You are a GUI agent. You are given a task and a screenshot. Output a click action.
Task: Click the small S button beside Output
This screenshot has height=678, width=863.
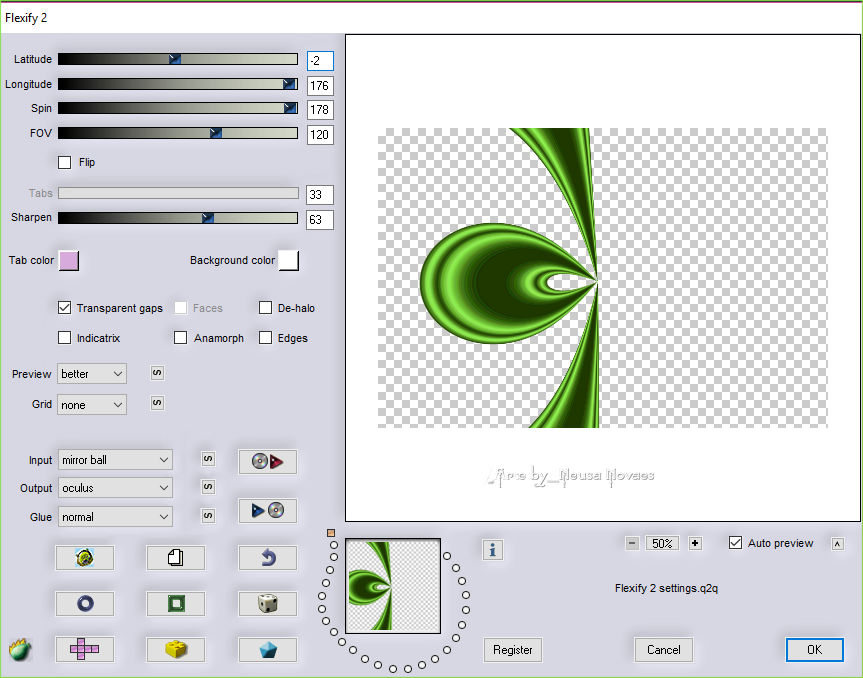pyautogui.click(x=208, y=487)
